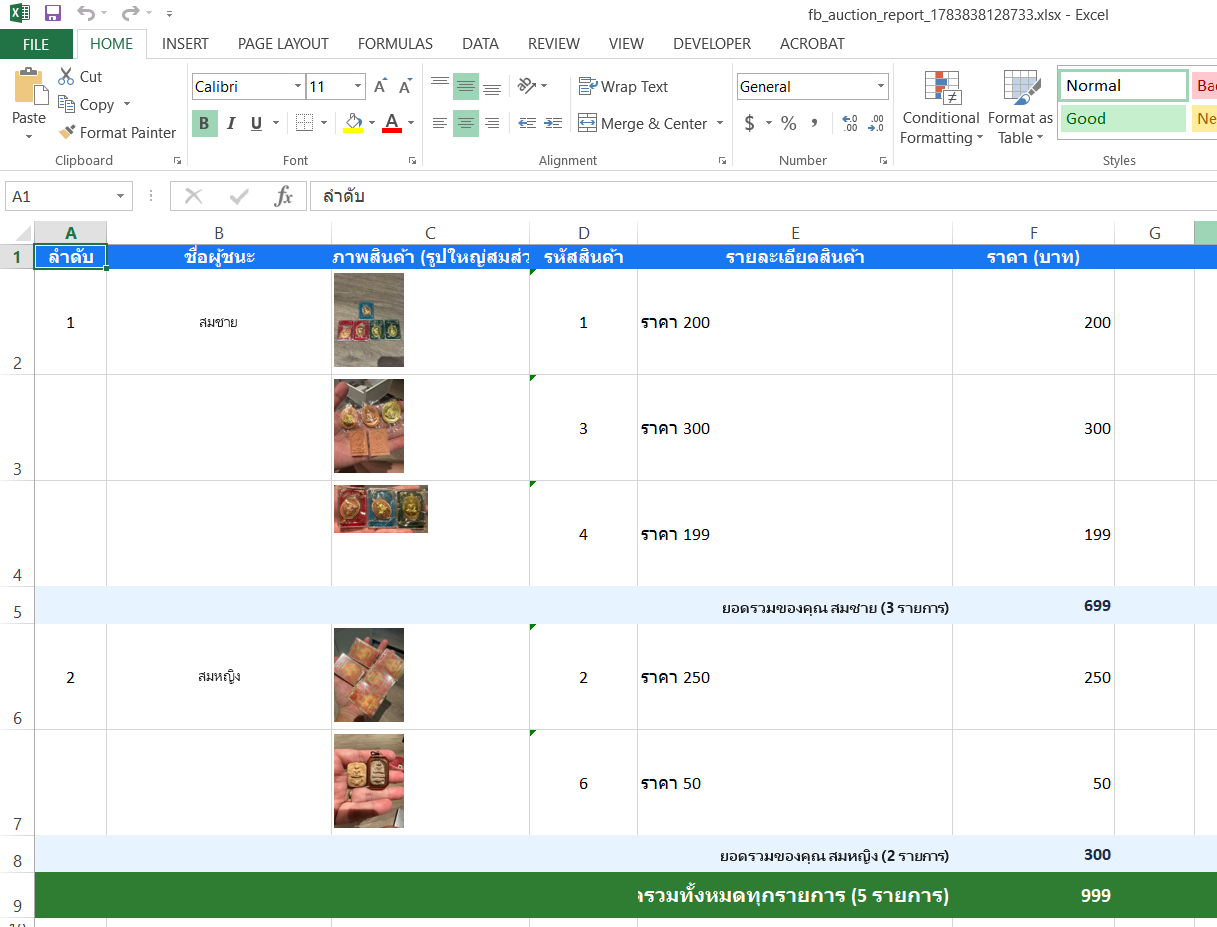This screenshot has height=927, width=1217.
Task: Click the Merge & Center button
Action: pos(643,124)
